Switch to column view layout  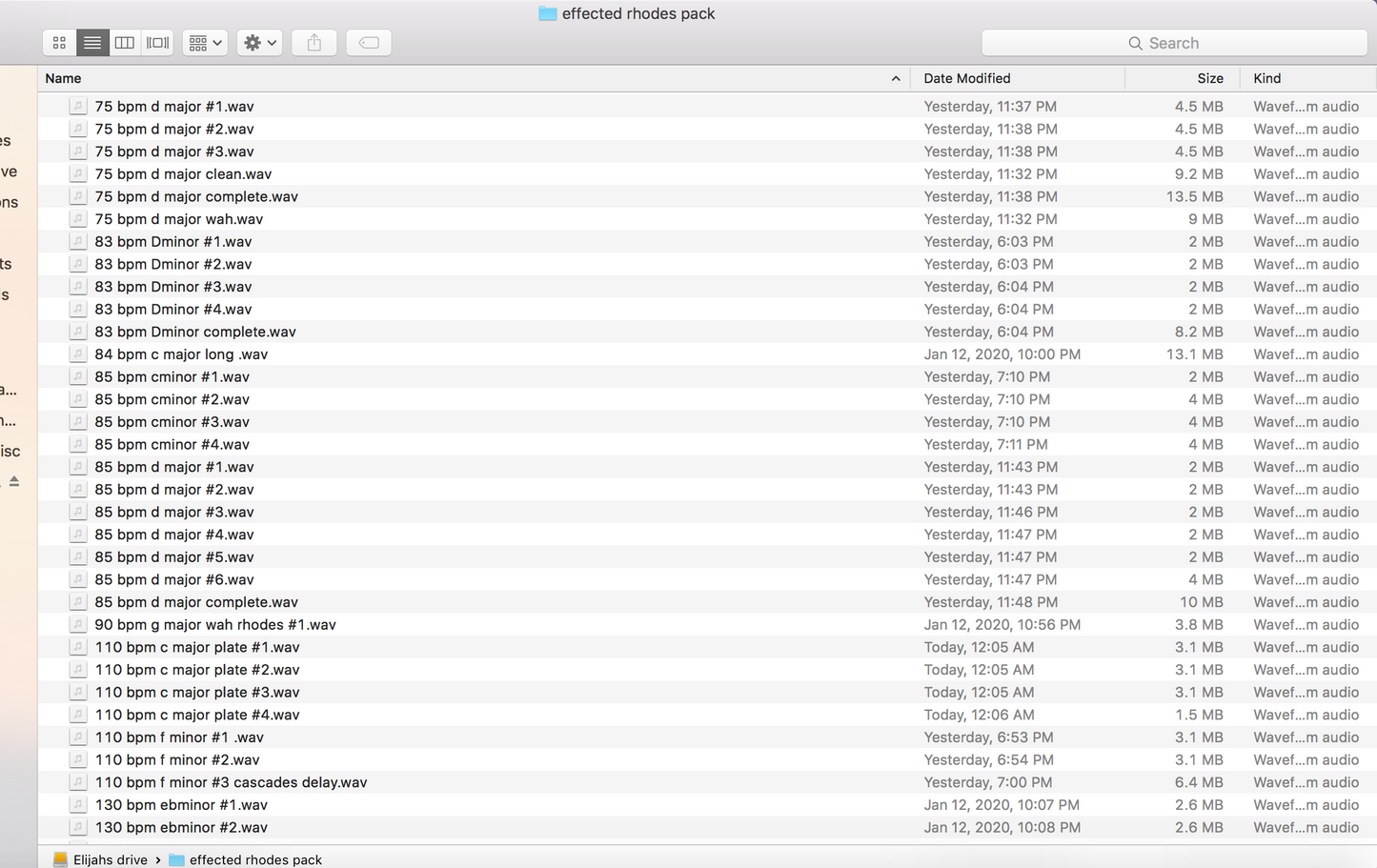pos(125,43)
